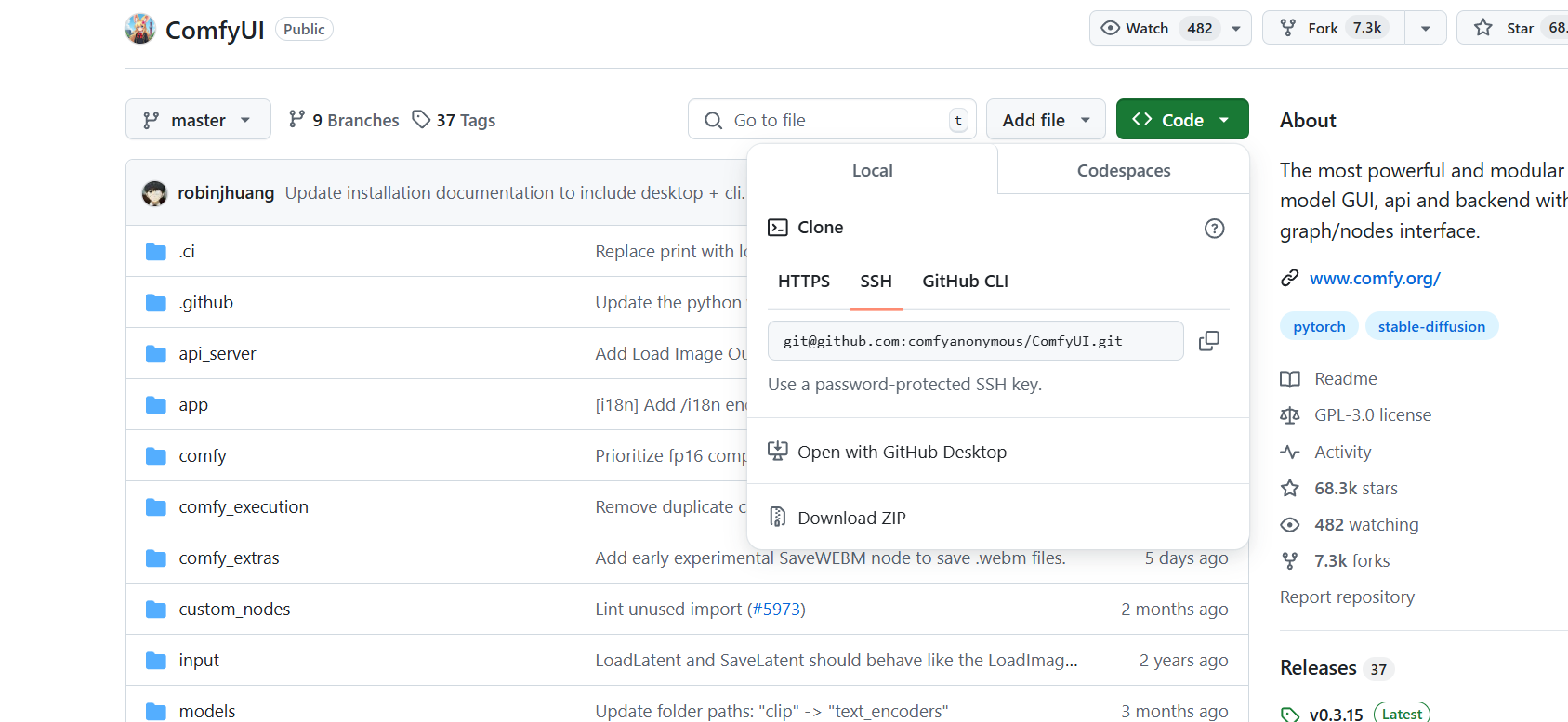This screenshot has width=1568, height=722.
Task: Open the robinjhuang author link
Action: click(x=226, y=193)
